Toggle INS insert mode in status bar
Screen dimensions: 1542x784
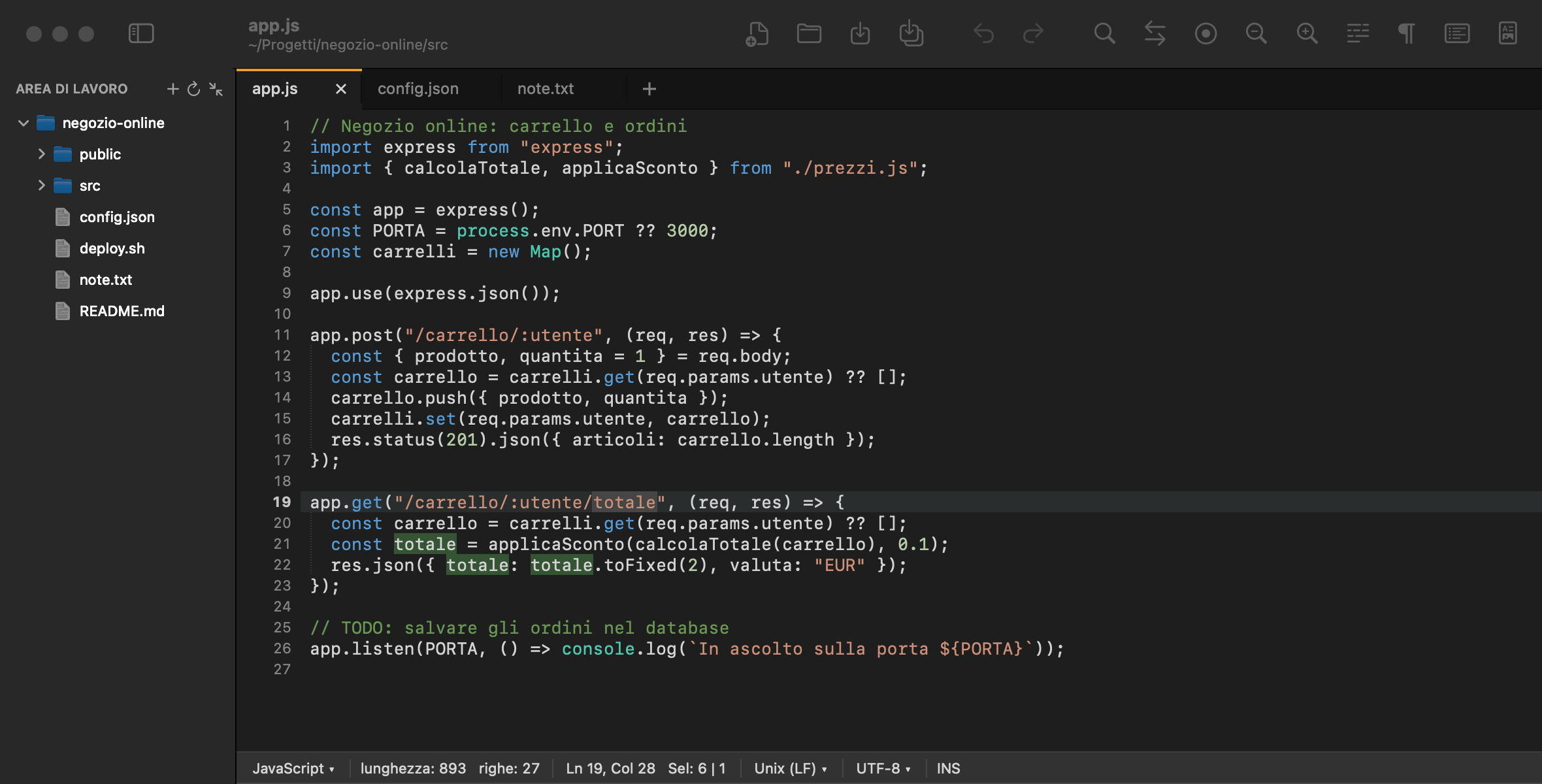coord(948,768)
